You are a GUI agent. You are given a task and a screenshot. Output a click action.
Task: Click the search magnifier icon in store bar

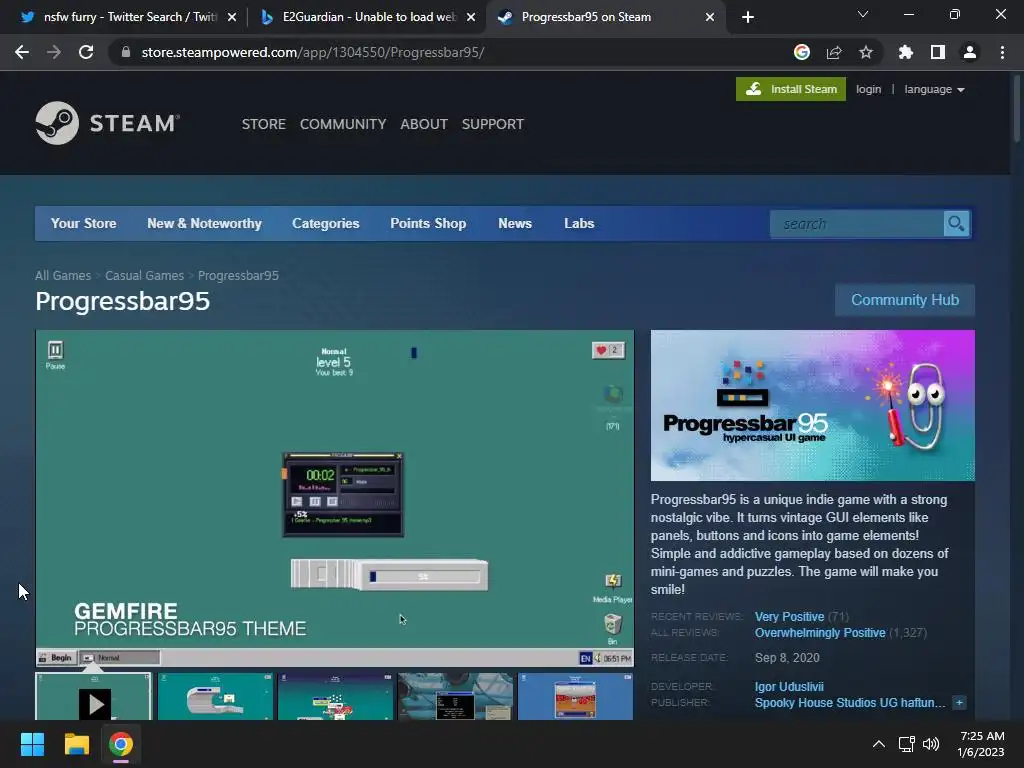point(956,224)
